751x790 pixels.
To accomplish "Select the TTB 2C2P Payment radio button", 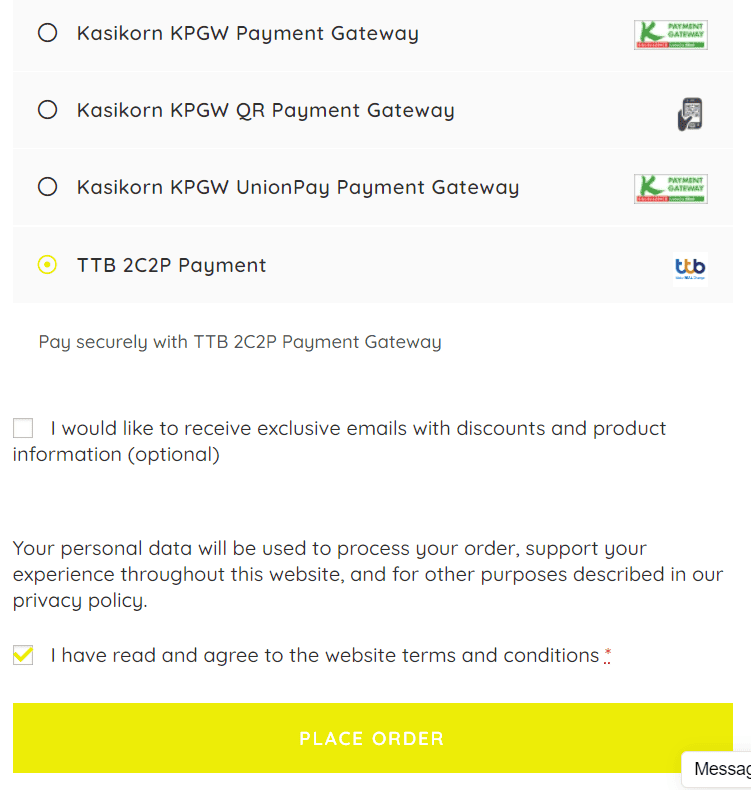I will click(x=47, y=265).
